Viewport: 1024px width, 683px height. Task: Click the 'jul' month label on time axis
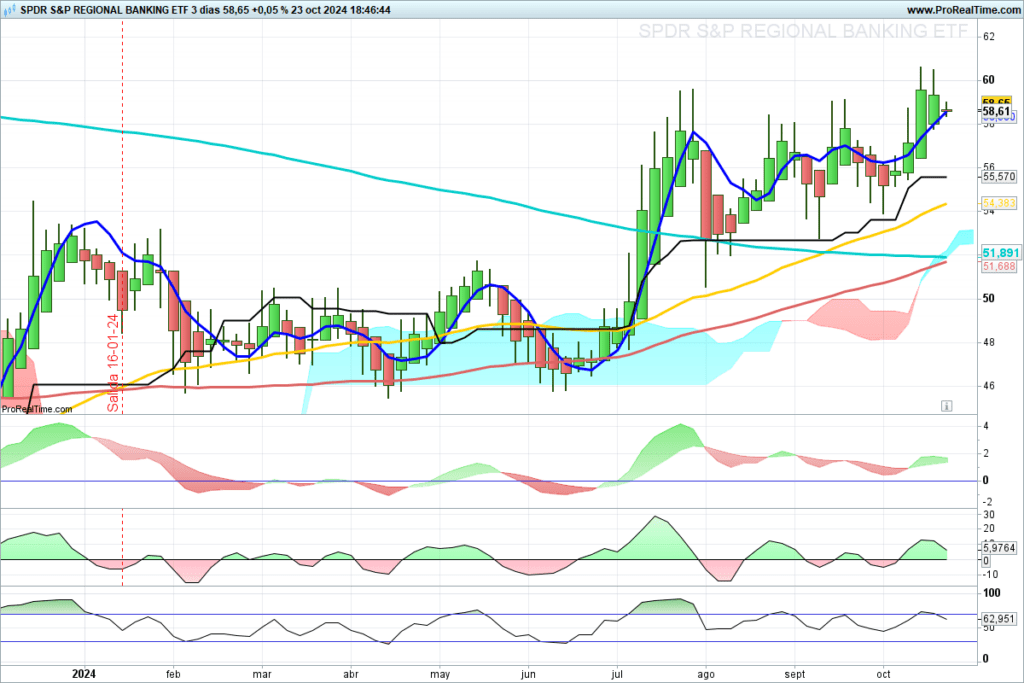617,674
